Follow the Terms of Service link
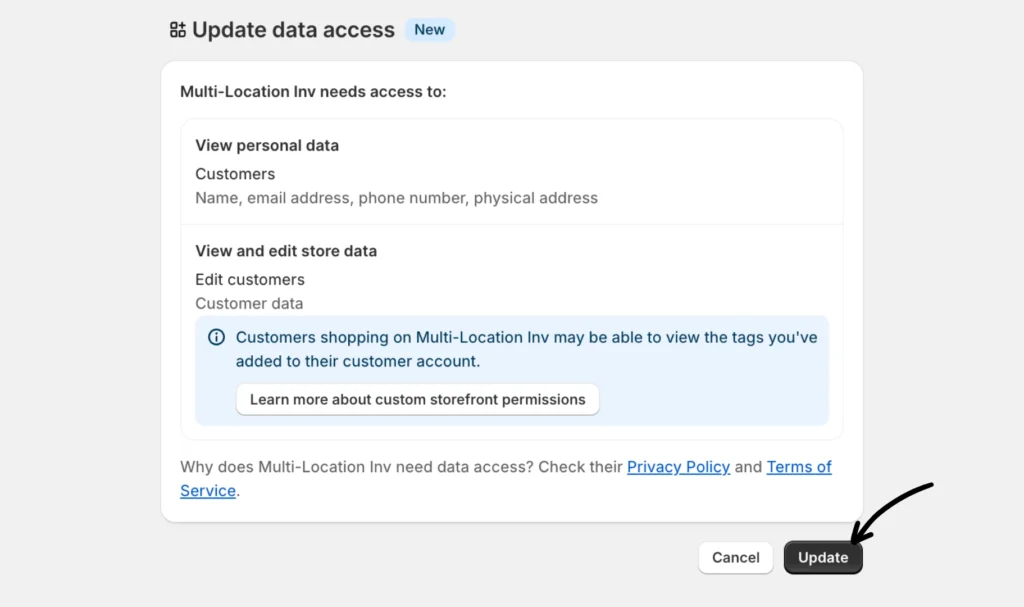Image resolution: width=1024 pixels, height=607 pixels. [798, 467]
